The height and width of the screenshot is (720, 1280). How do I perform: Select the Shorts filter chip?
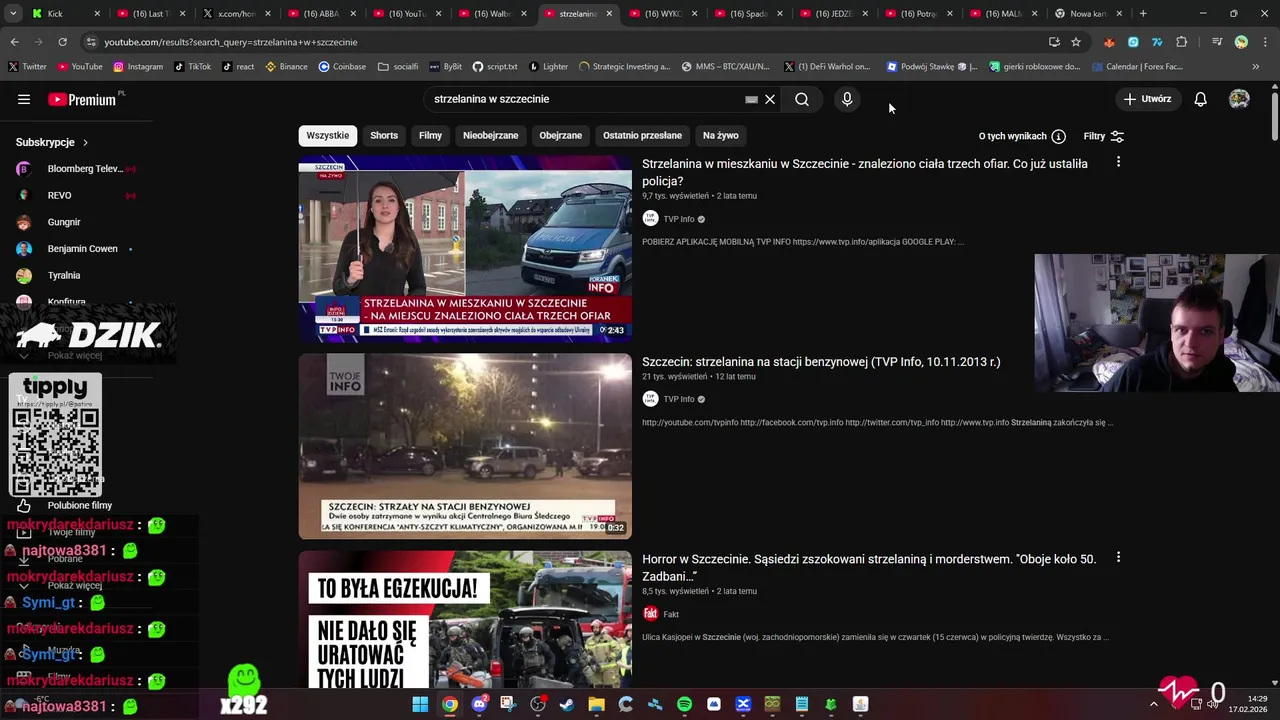click(x=384, y=136)
